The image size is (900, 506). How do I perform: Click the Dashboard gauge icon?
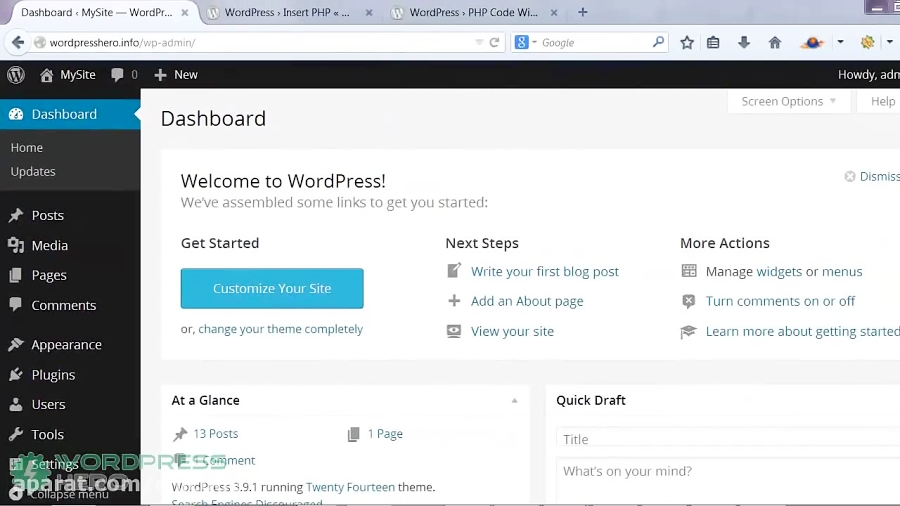16,114
